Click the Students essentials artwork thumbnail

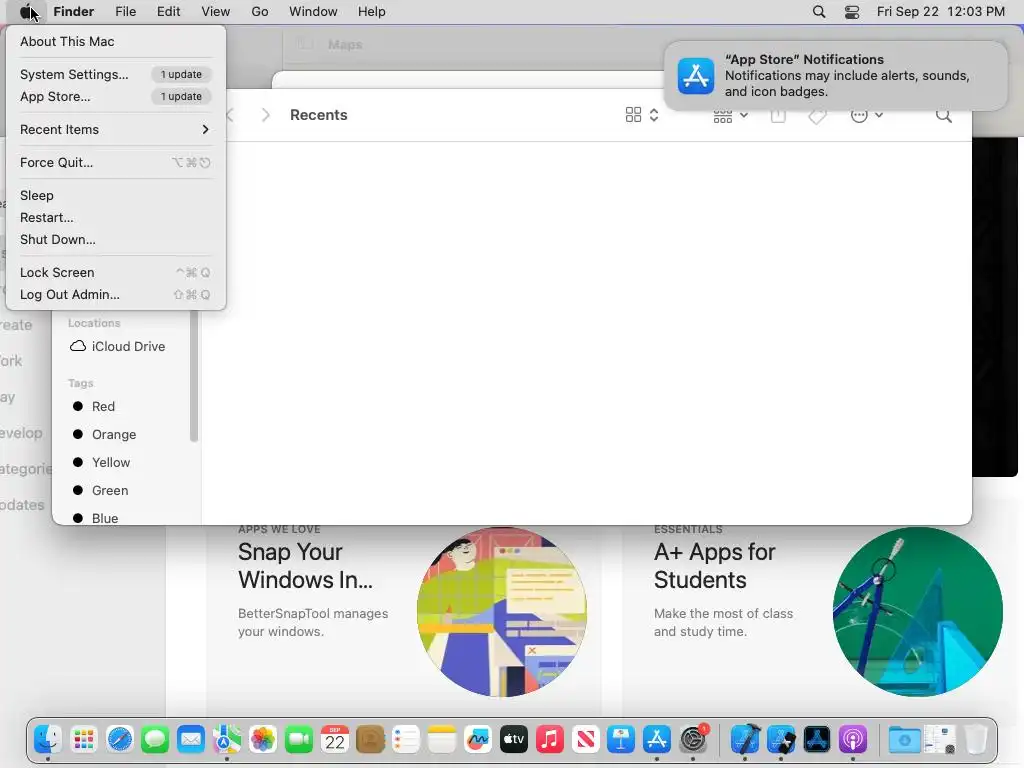(x=918, y=611)
